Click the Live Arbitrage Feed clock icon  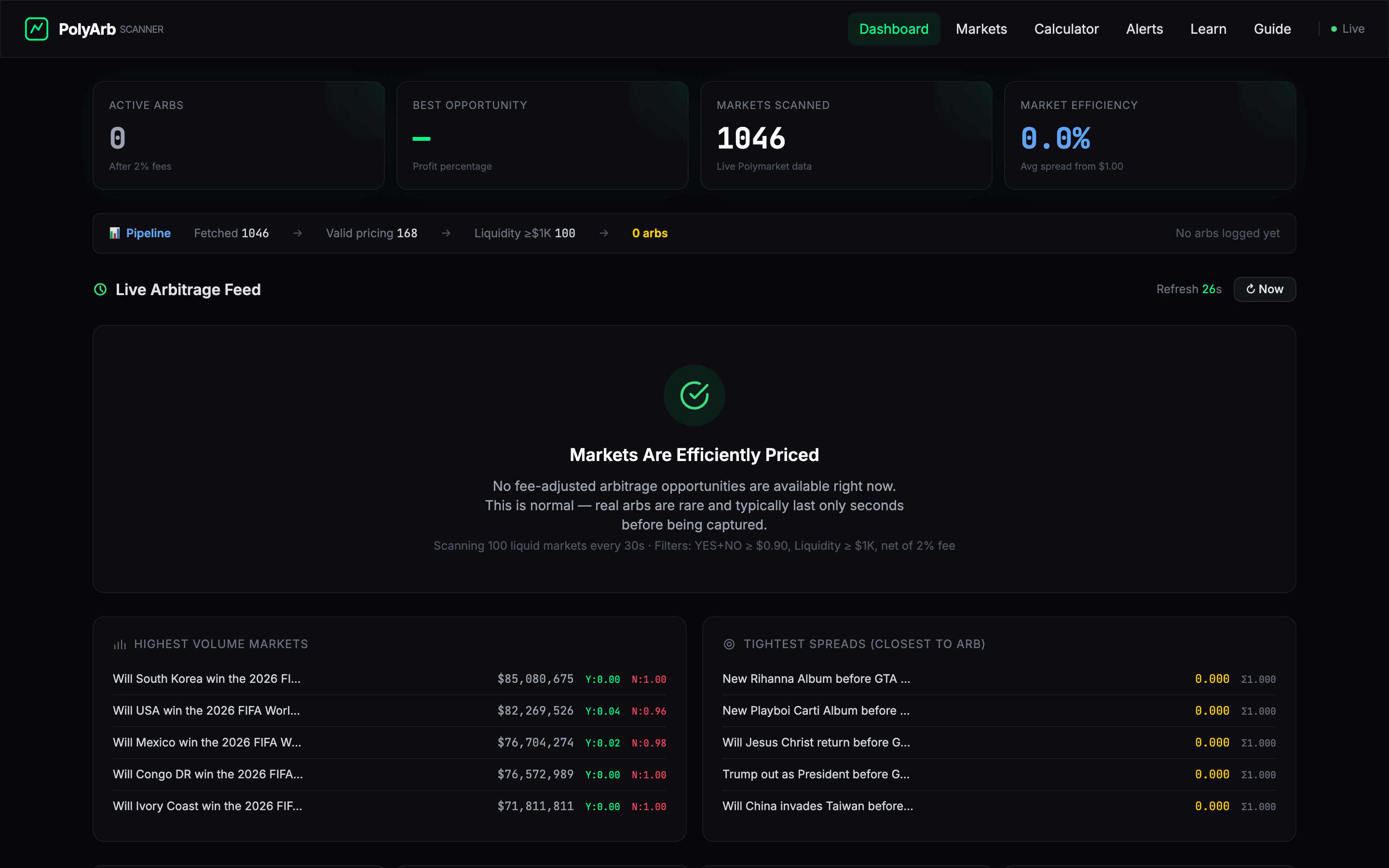100,289
